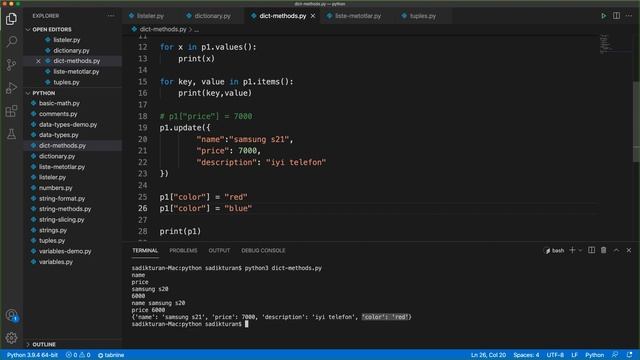Viewport: 640px width, 360px height.
Task: Change file encoding UTF-8
Action: click(555, 355)
